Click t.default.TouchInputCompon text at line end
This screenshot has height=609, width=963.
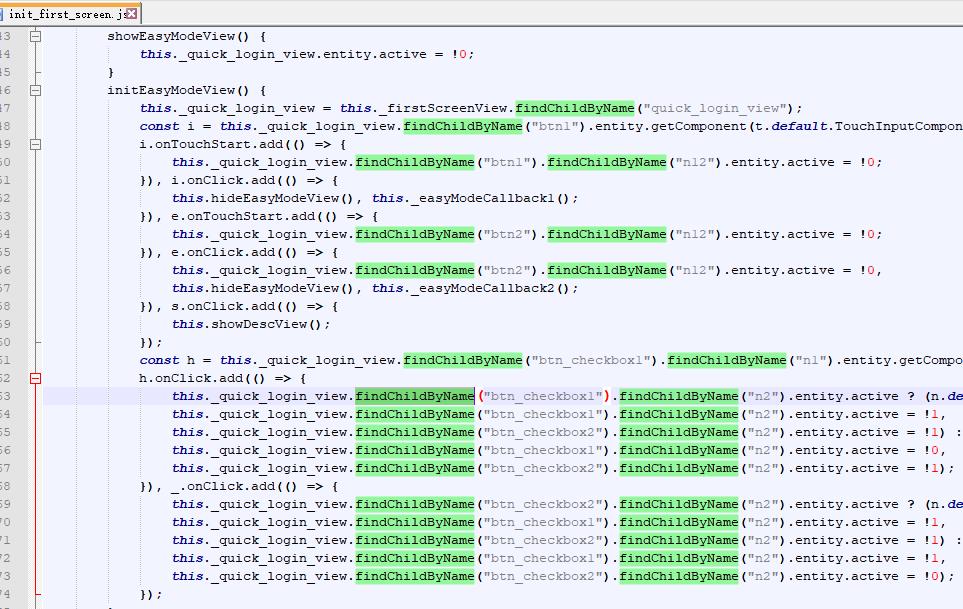[x=856, y=126]
